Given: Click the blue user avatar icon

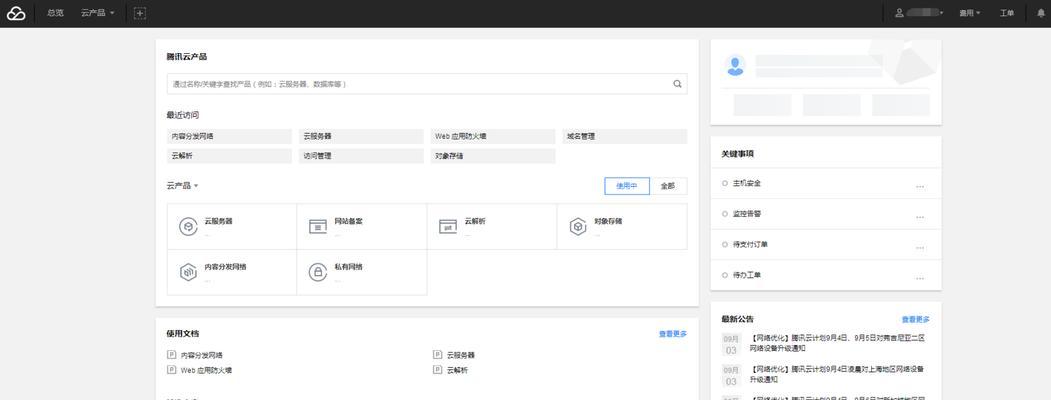Looking at the screenshot, I should pyautogui.click(x=735, y=65).
